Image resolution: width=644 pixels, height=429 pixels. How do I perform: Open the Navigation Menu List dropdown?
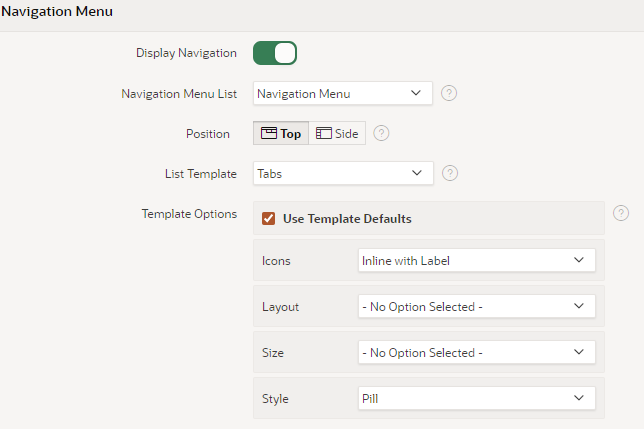342,93
